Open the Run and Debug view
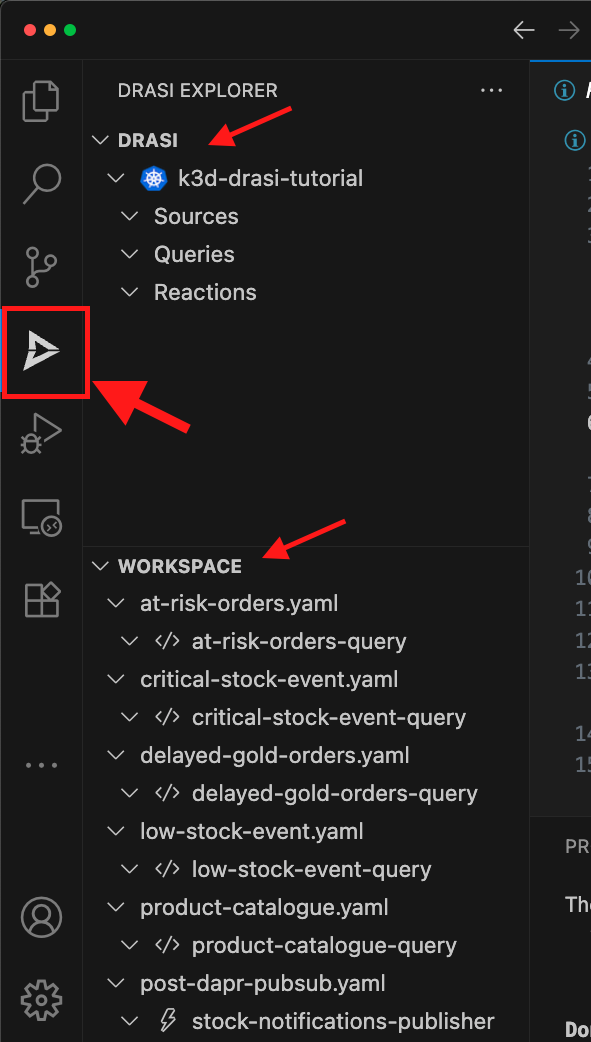Viewport: 591px width, 1042px height. click(41, 433)
